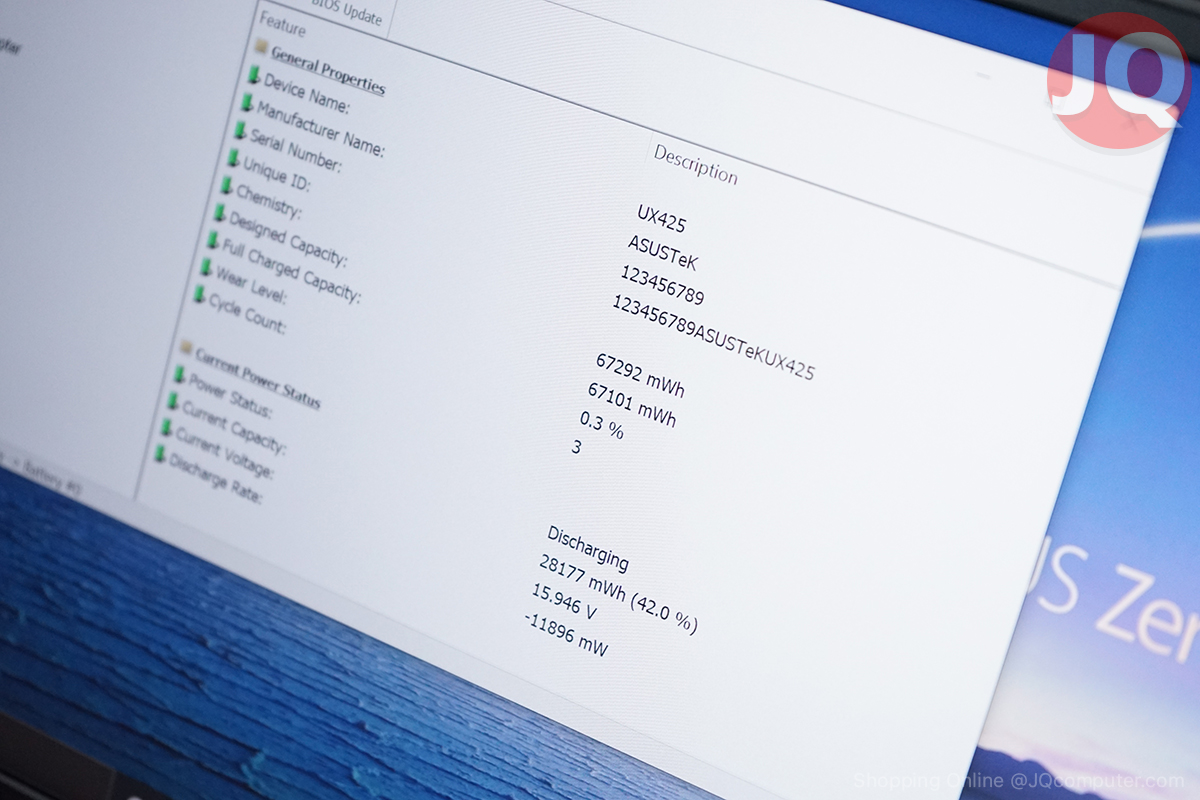Click the battery icon beside Wear Level
Image resolution: width=1200 pixels, height=800 pixels.
206,267
